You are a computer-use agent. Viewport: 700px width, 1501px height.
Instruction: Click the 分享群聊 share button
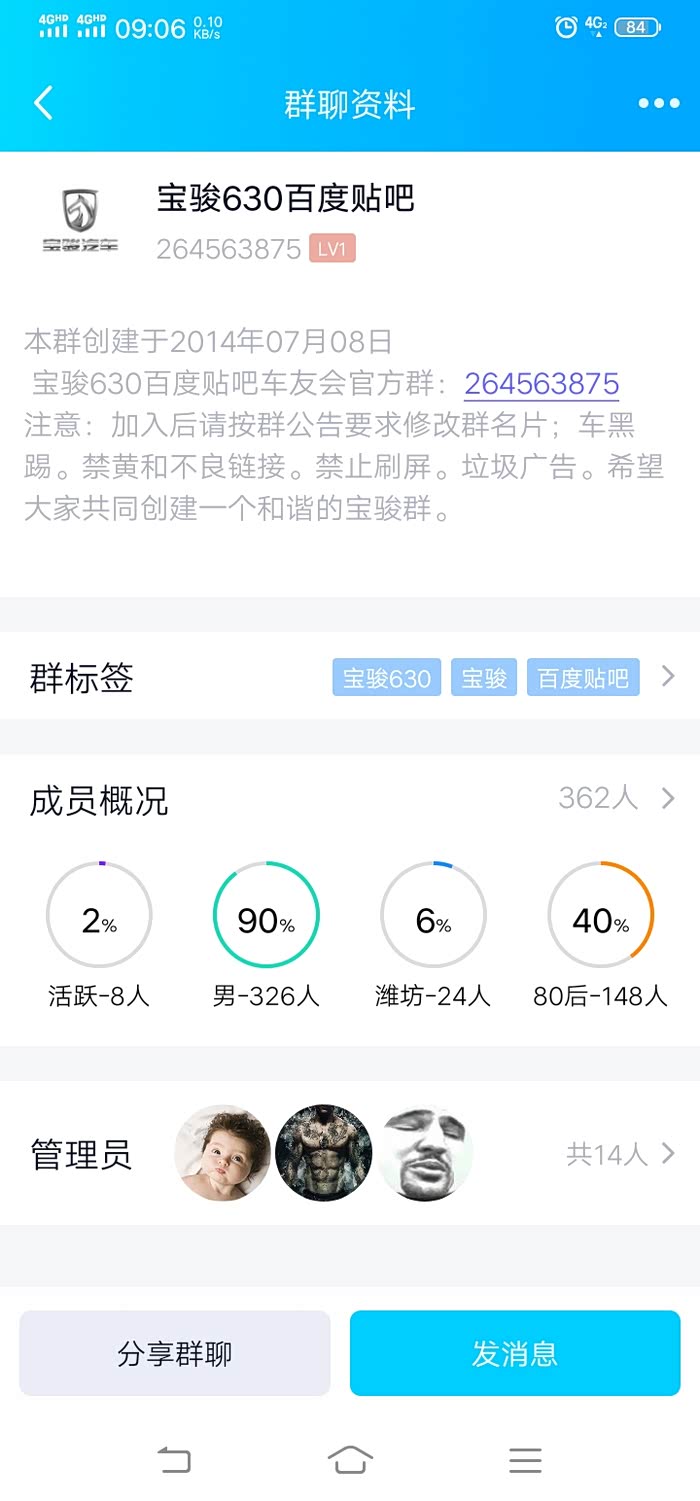click(x=175, y=1353)
